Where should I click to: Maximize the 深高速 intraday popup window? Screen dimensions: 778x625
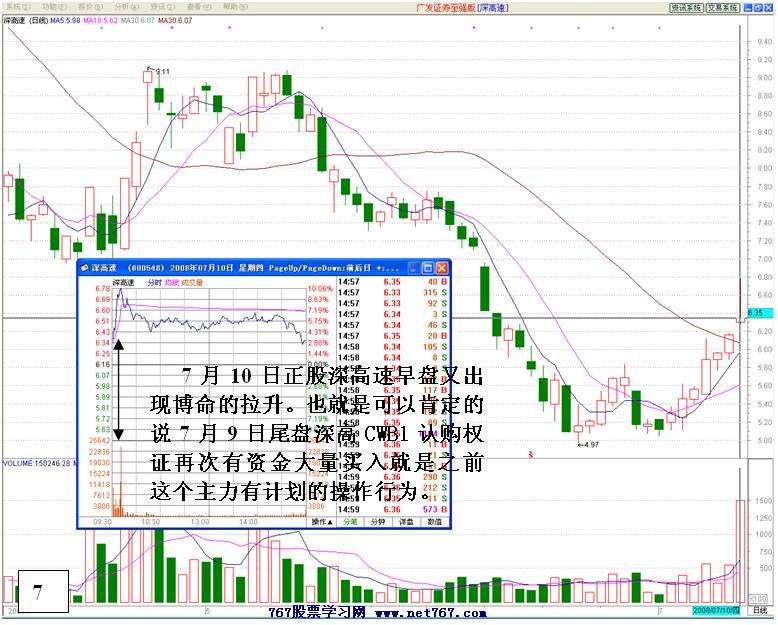pyautogui.click(x=427, y=268)
